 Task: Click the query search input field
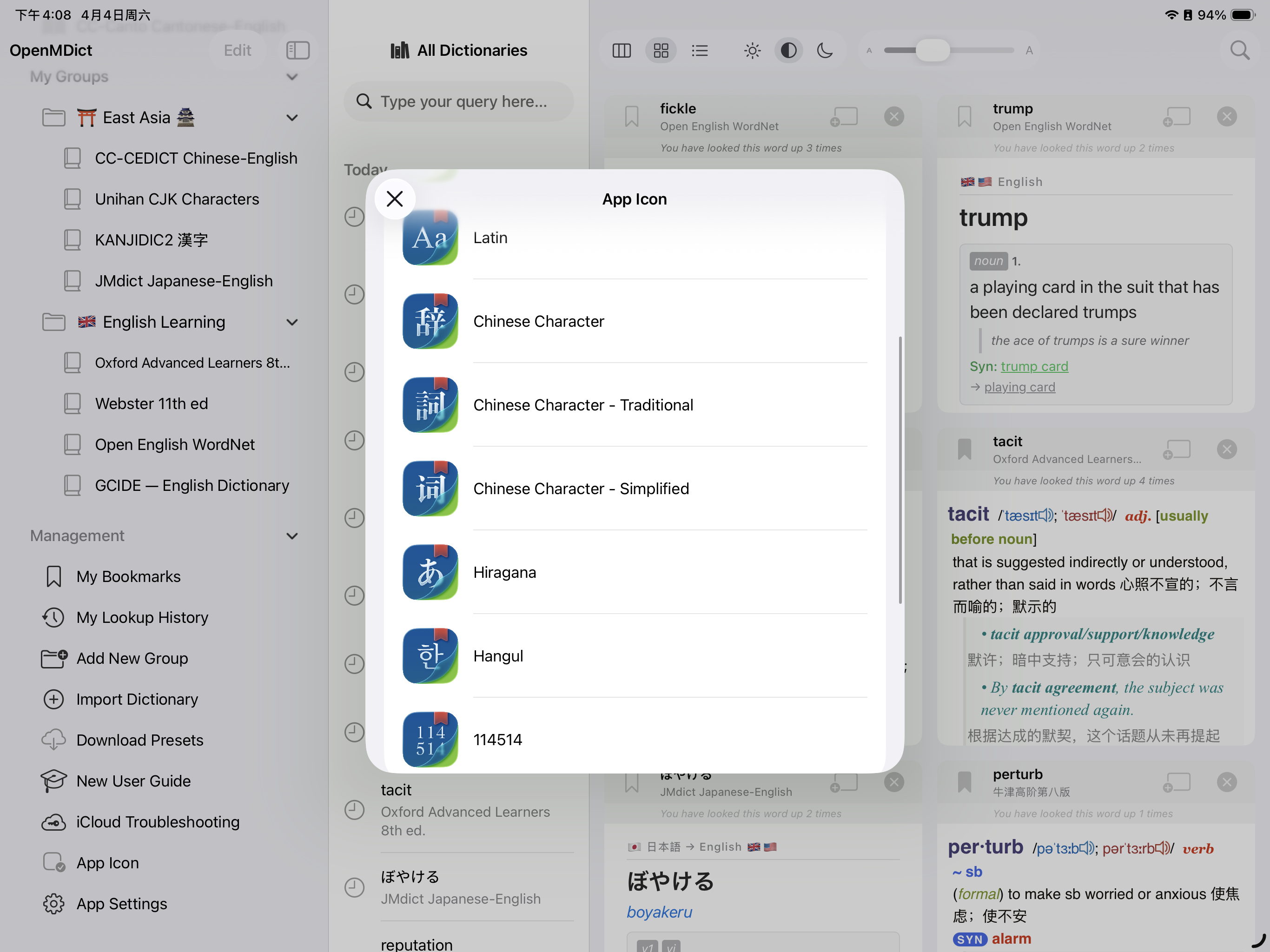463,102
